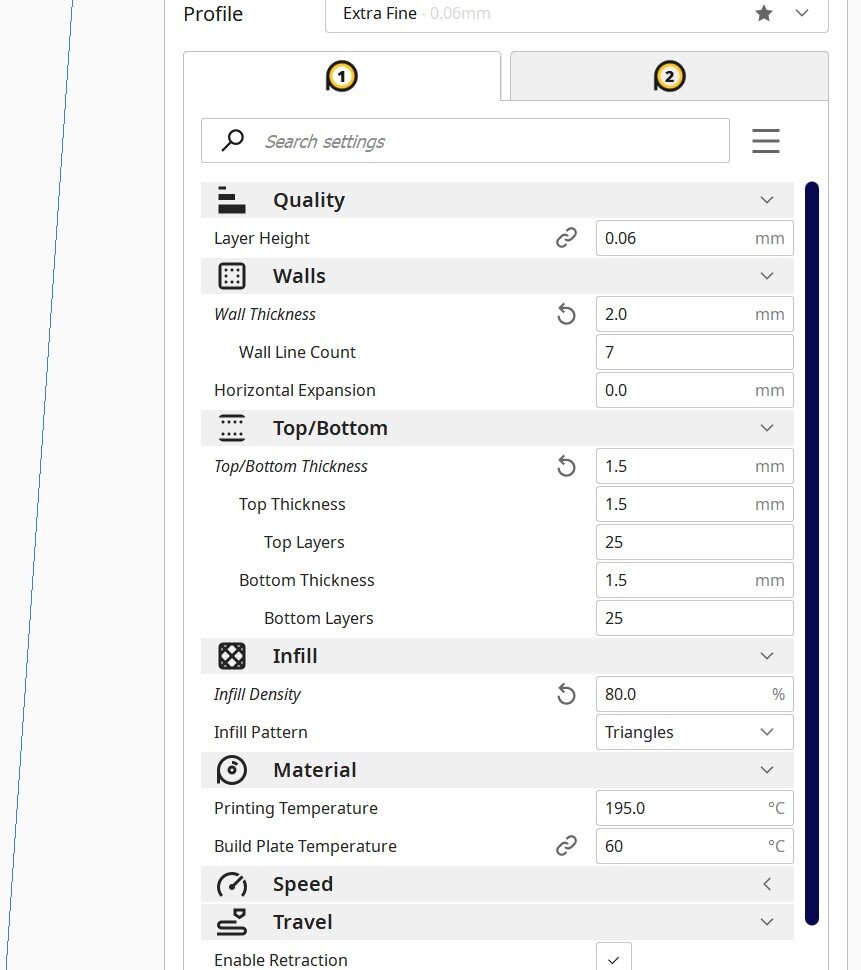This screenshot has width=861, height=970.
Task: Click the Infill category icon
Action: 232,656
